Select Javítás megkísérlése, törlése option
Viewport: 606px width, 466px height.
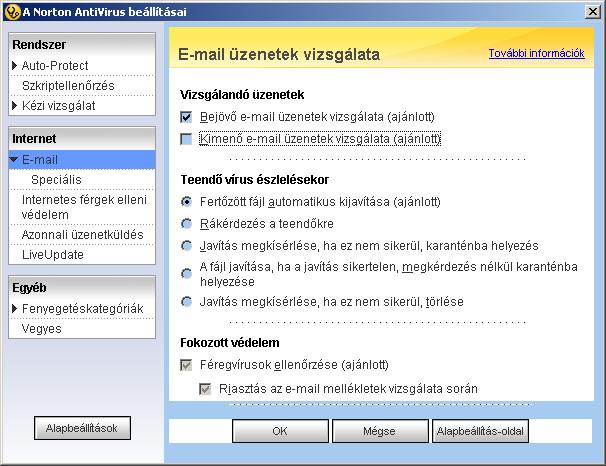pyautogui.click(x=187, y=301)
